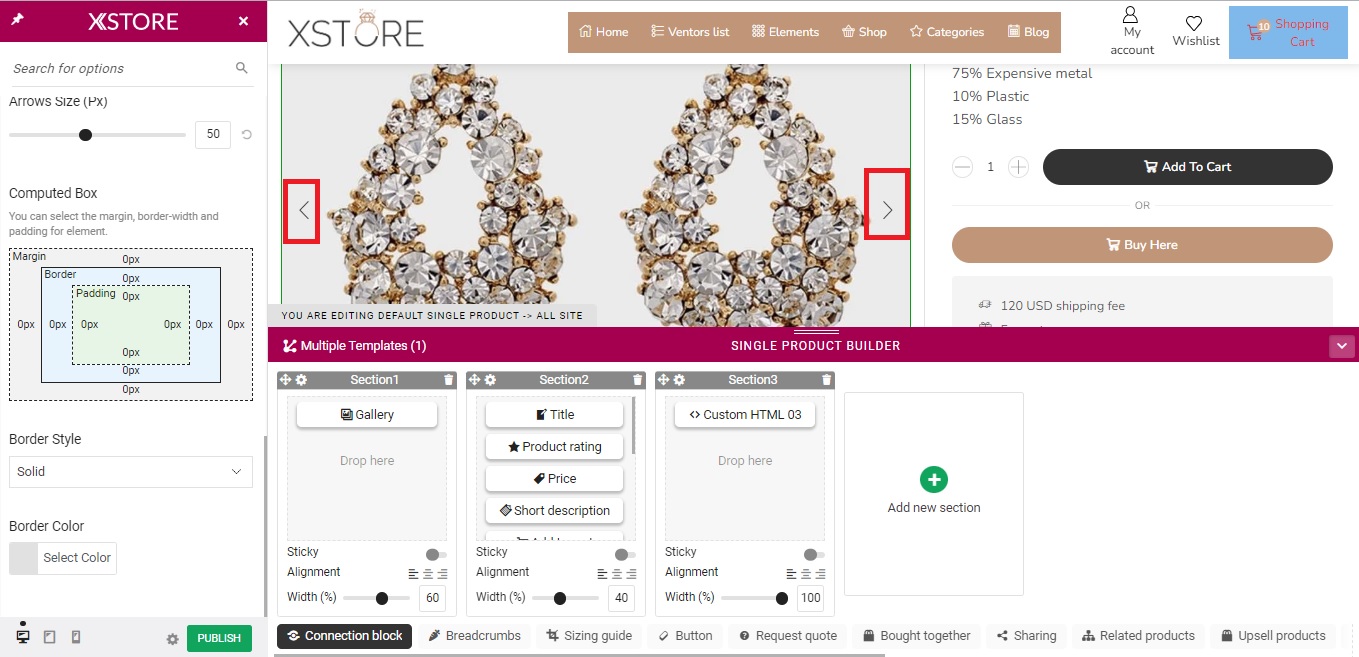Click the green PUBLISH button
Viewport: 1359px width, 657px height.
pyautogui.click(x=219, y=638)
